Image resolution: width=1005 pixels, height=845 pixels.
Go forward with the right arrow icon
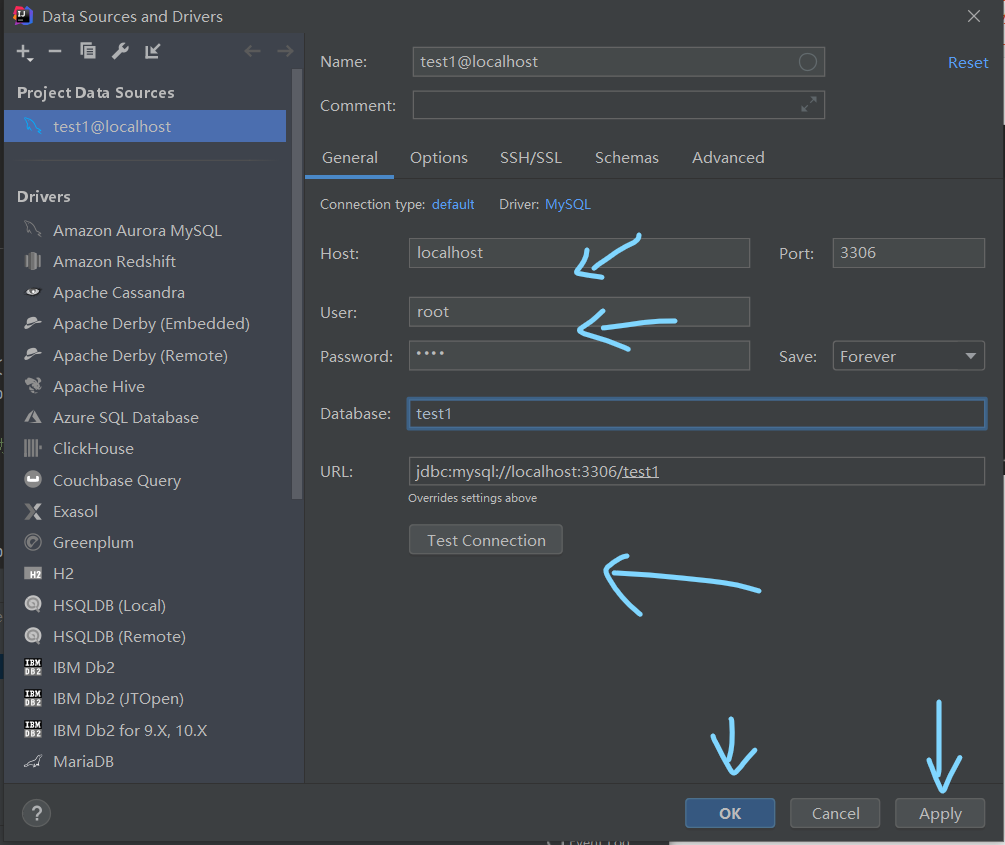click(285, 51)
